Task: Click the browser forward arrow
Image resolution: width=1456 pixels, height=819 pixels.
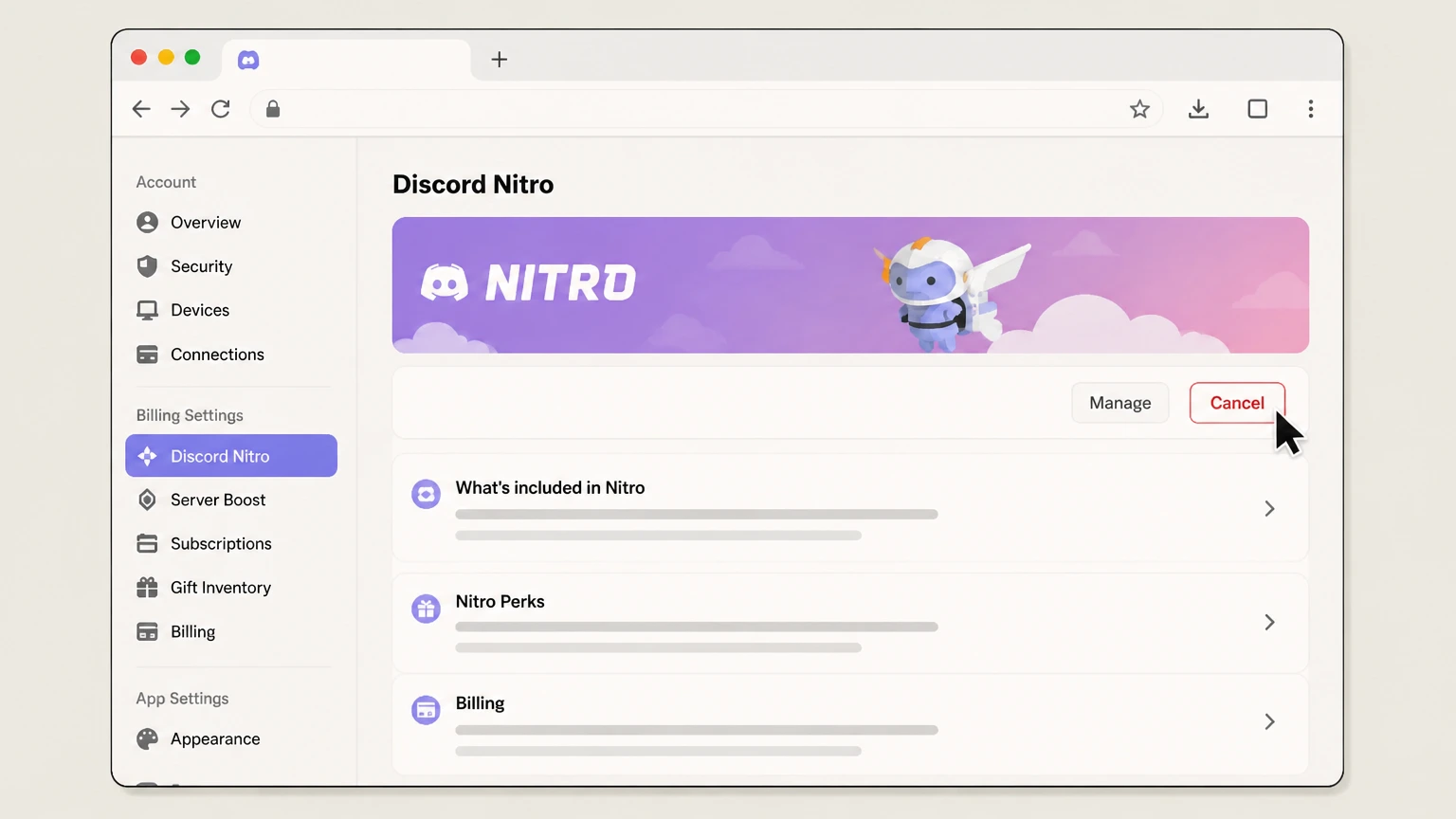Action: [x=180, y=109]
